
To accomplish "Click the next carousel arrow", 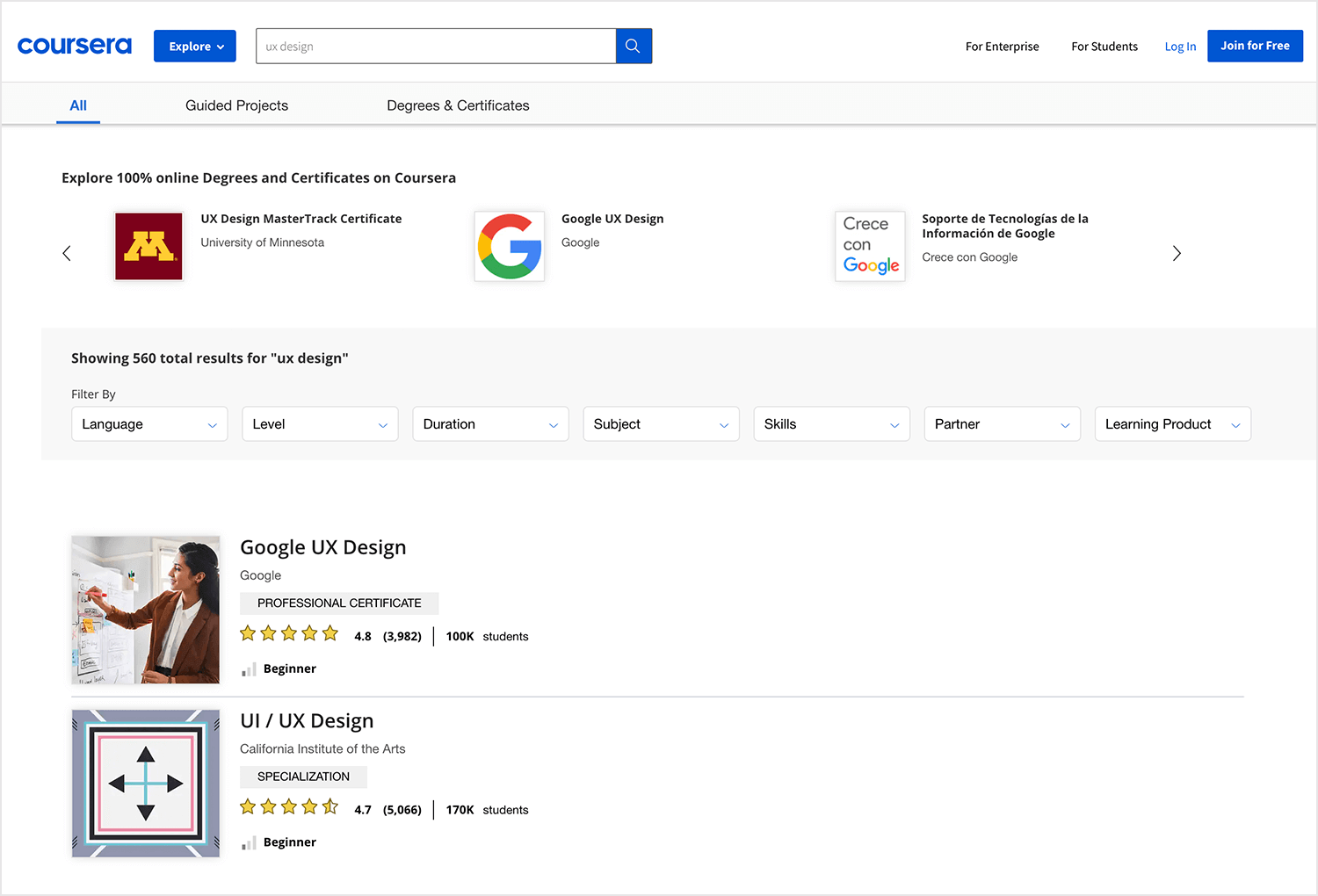I will click(x=1177, y=253).
